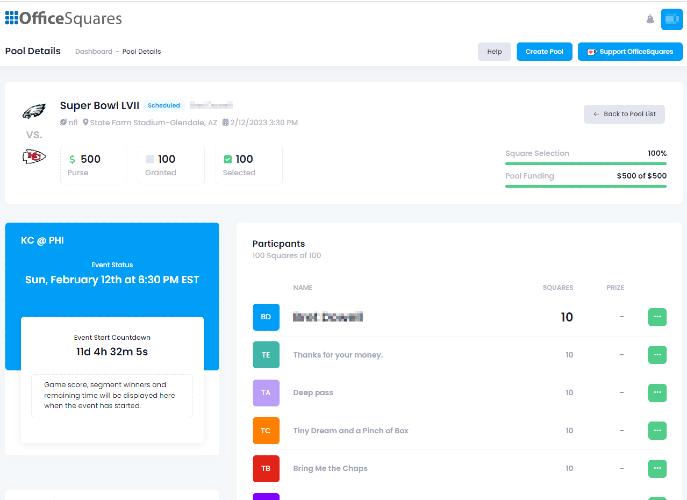This screenshot has height=500, width=687.
Task: Click the SQUARES column header
Action: pyautogui.click(x=558, y=287)
